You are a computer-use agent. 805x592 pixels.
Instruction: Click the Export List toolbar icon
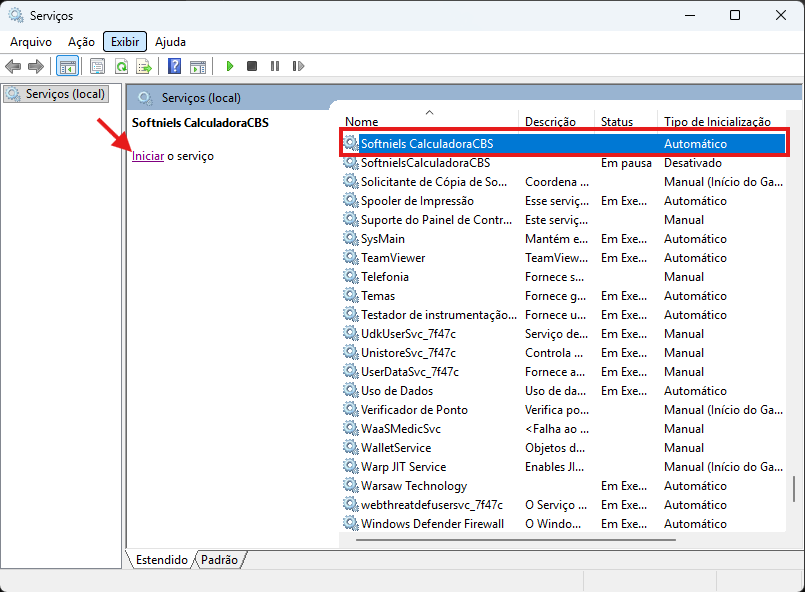144,66
